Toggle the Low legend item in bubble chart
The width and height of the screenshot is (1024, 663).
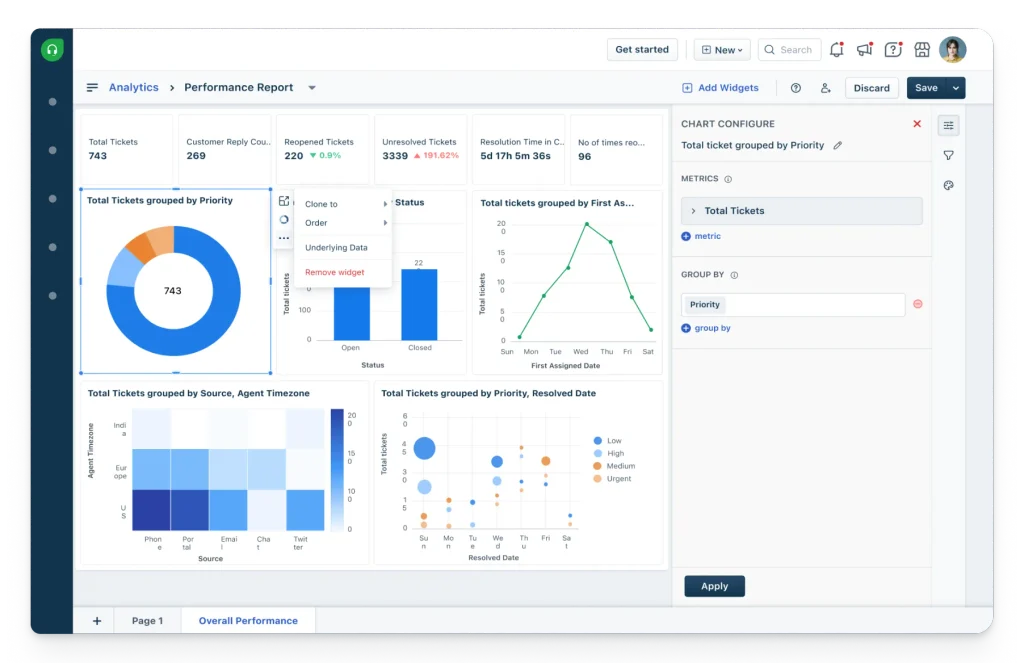[607, 441]
